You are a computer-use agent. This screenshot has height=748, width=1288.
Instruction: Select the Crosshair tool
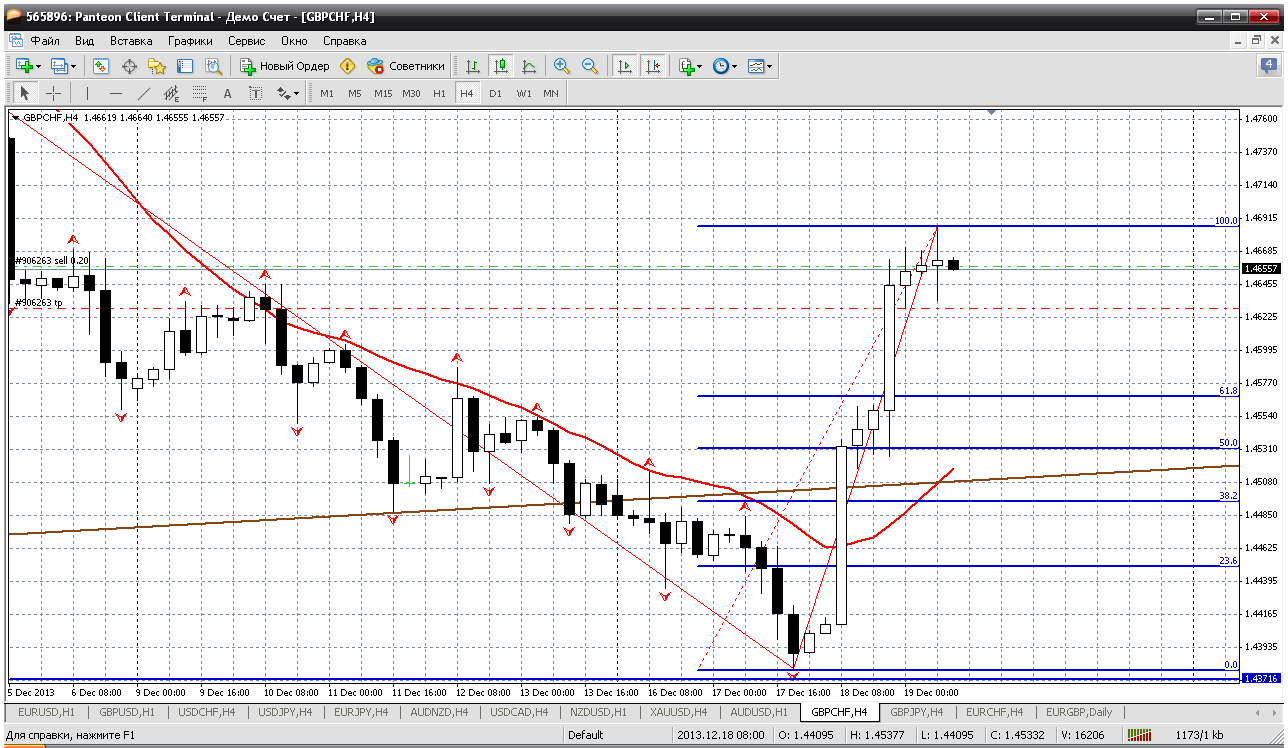pos(53,93)
